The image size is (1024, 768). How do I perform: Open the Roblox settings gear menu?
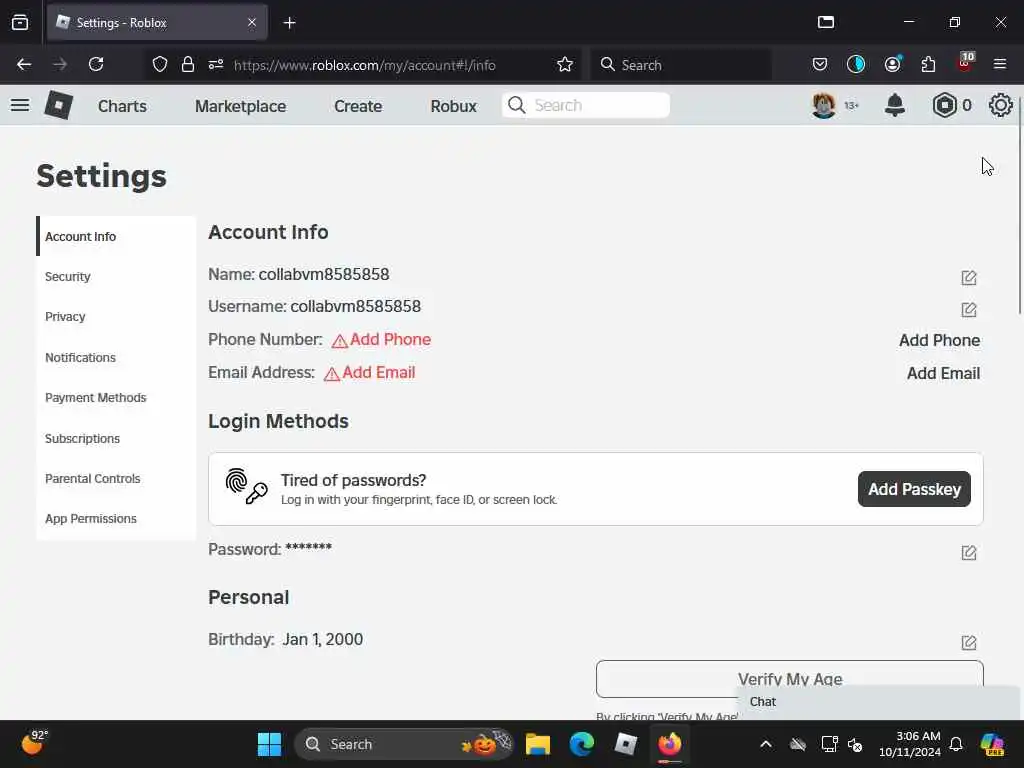pyautogui.click(x=1000, y=105)
